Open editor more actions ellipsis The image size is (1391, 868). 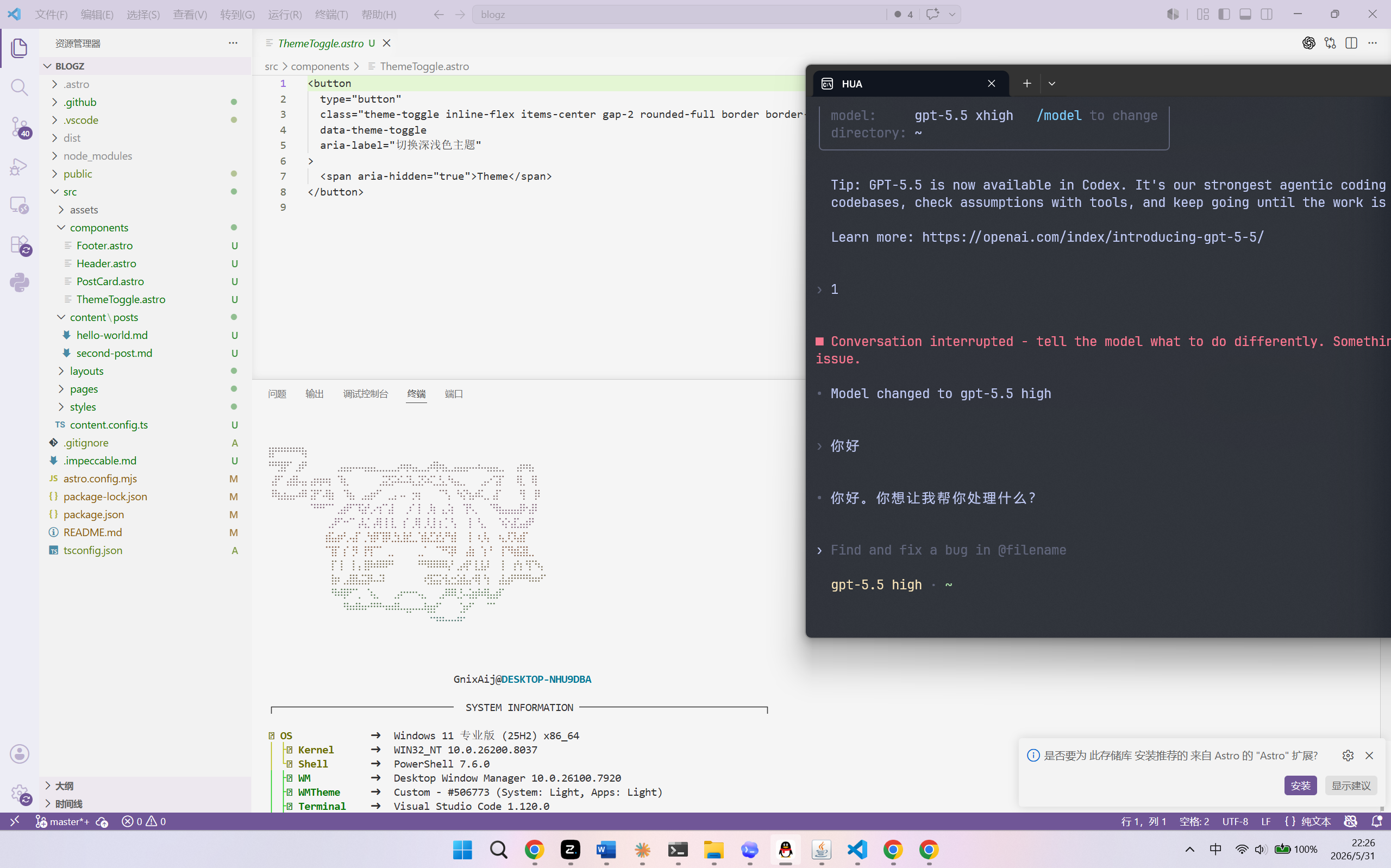[1373, 43]
